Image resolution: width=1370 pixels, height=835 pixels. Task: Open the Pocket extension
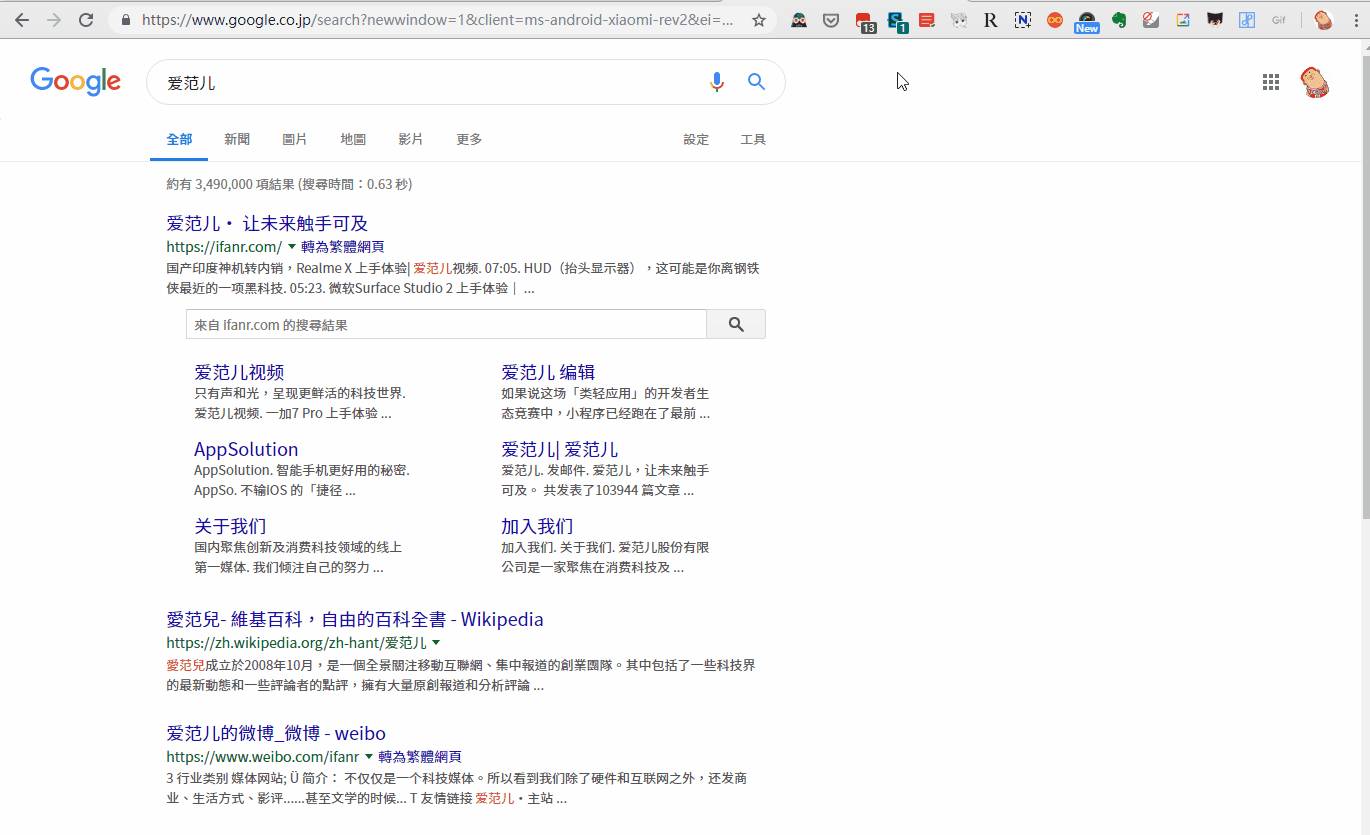click(831, 20)
